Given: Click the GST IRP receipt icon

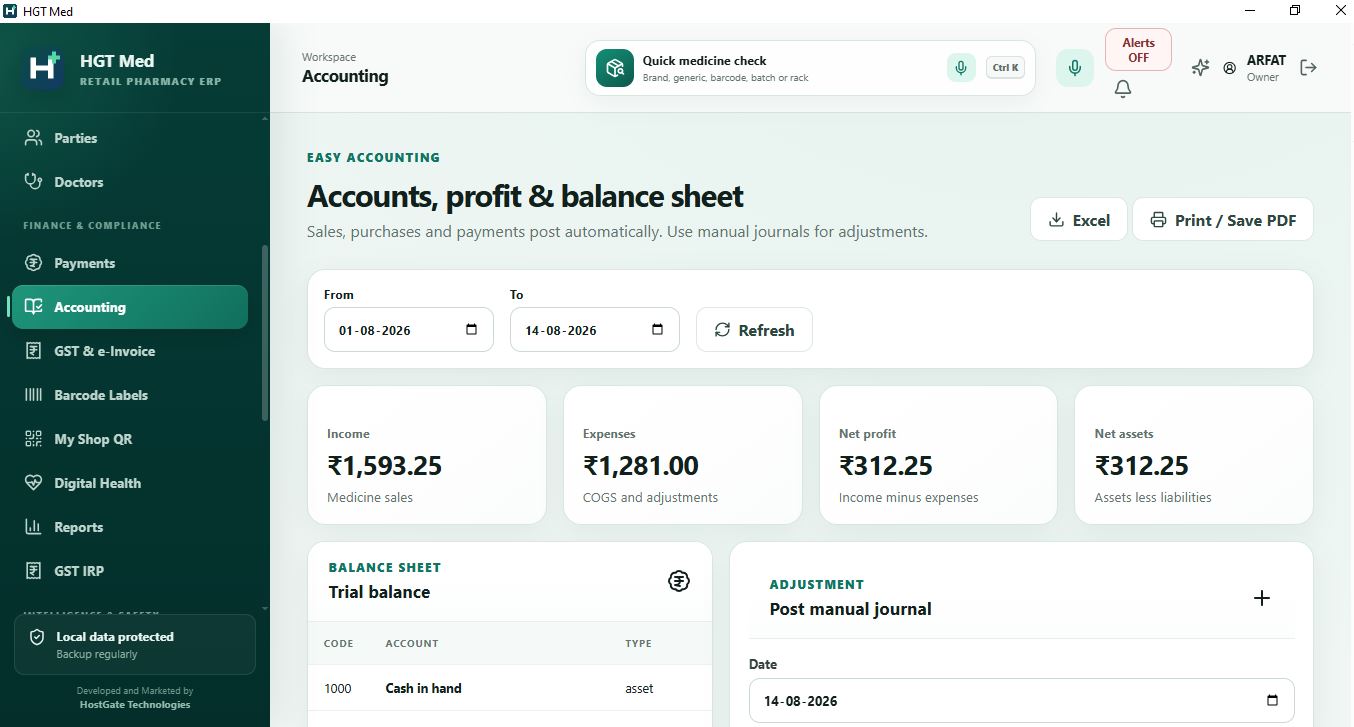Looking at the screenshot, I should 34,571.
